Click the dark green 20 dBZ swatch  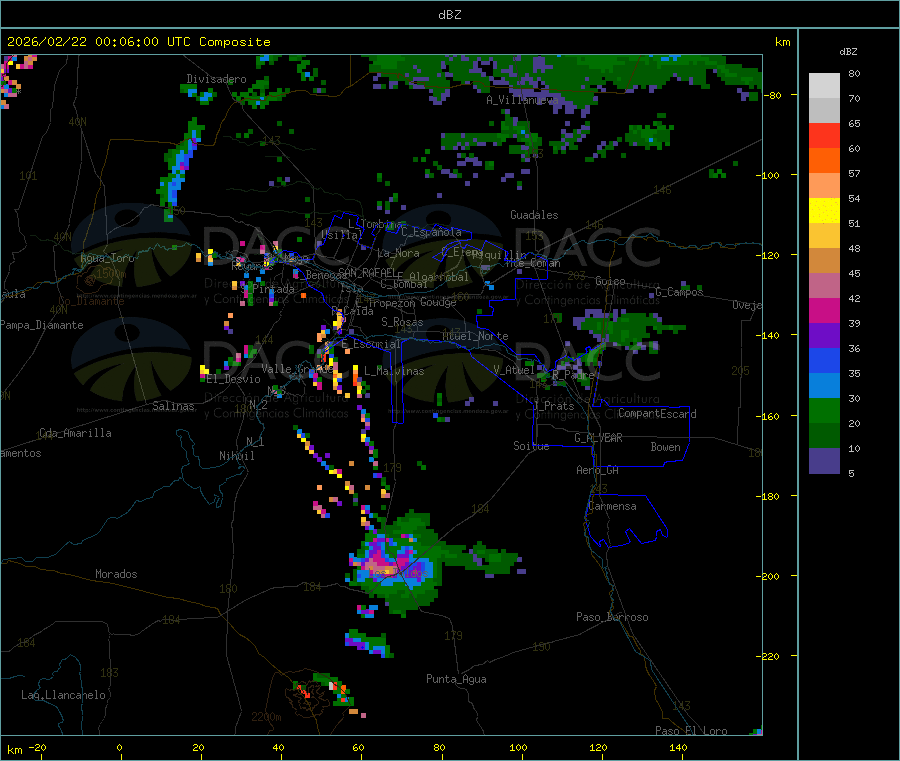click(824, 435)
